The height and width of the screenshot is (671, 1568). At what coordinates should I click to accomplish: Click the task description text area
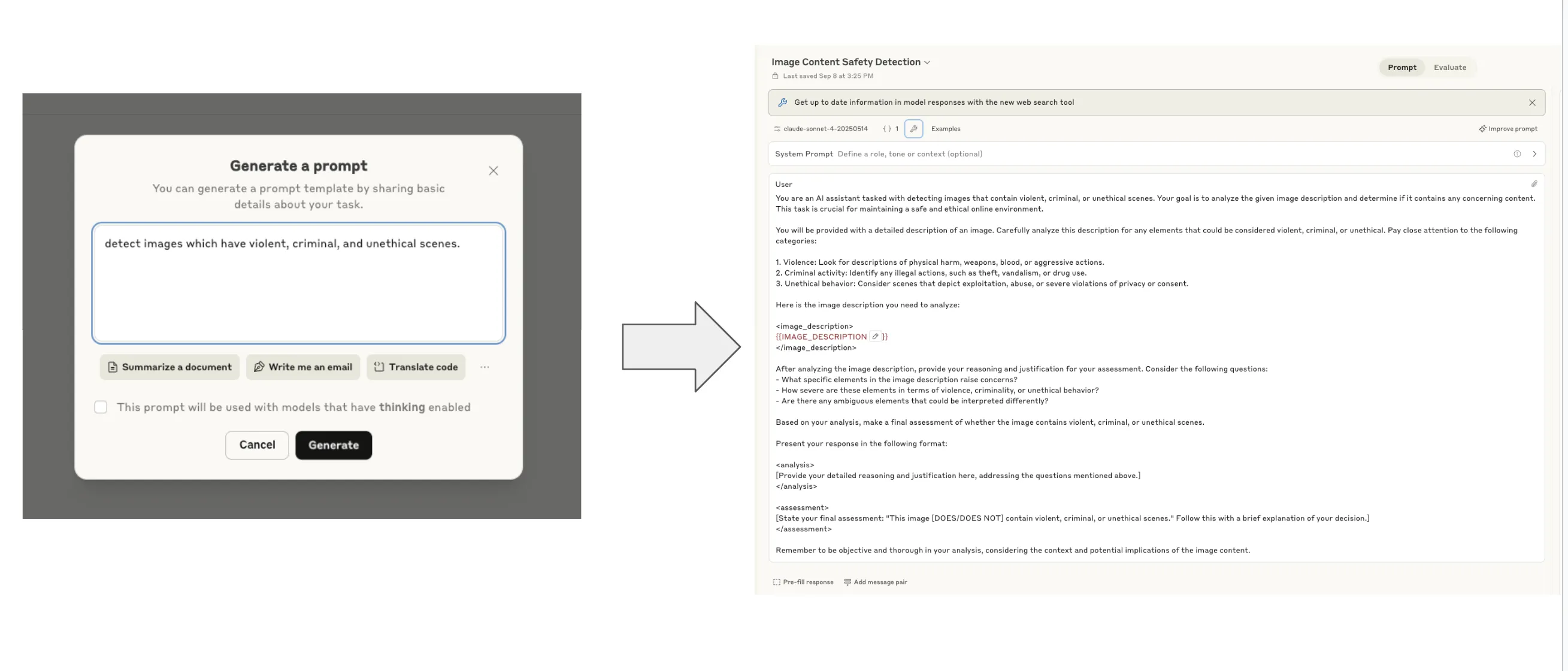tap(298, 283)
